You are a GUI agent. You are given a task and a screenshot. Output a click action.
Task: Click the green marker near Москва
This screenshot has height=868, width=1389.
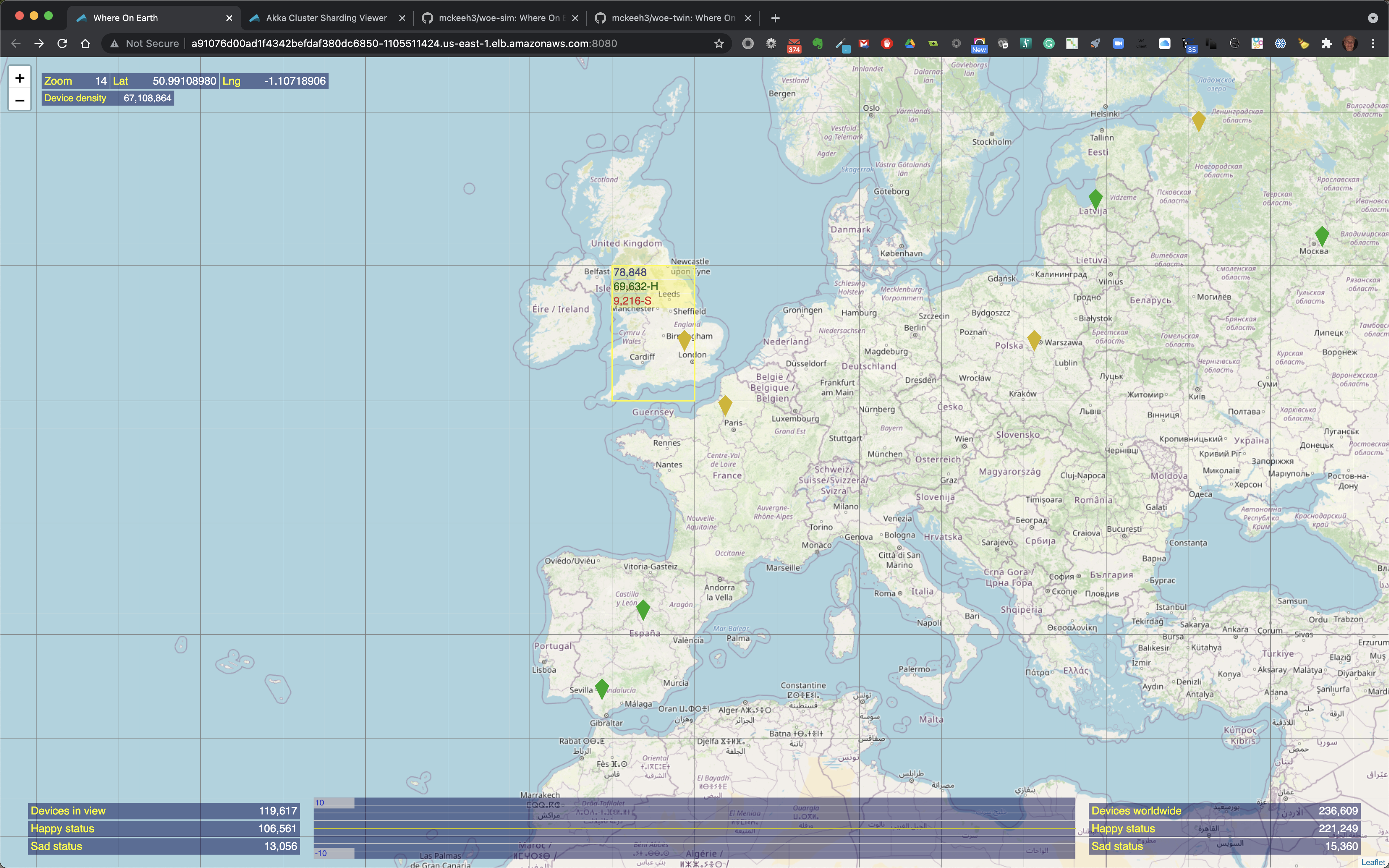(1322, 235)
